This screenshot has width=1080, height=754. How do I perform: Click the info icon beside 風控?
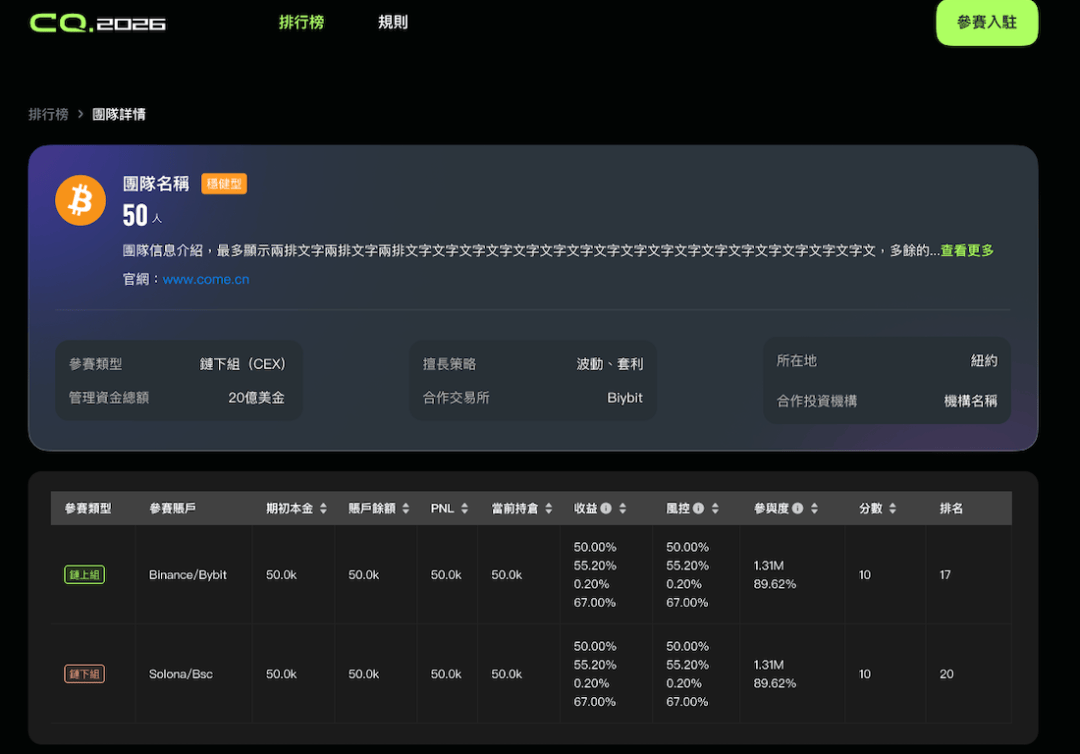698,509
